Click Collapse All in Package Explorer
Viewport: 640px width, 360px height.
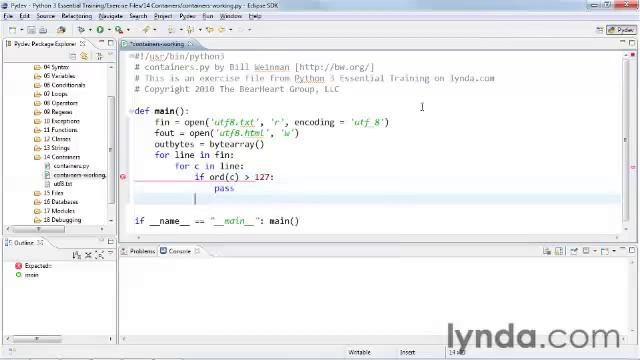pyautogui.click(x=72, y=56)
